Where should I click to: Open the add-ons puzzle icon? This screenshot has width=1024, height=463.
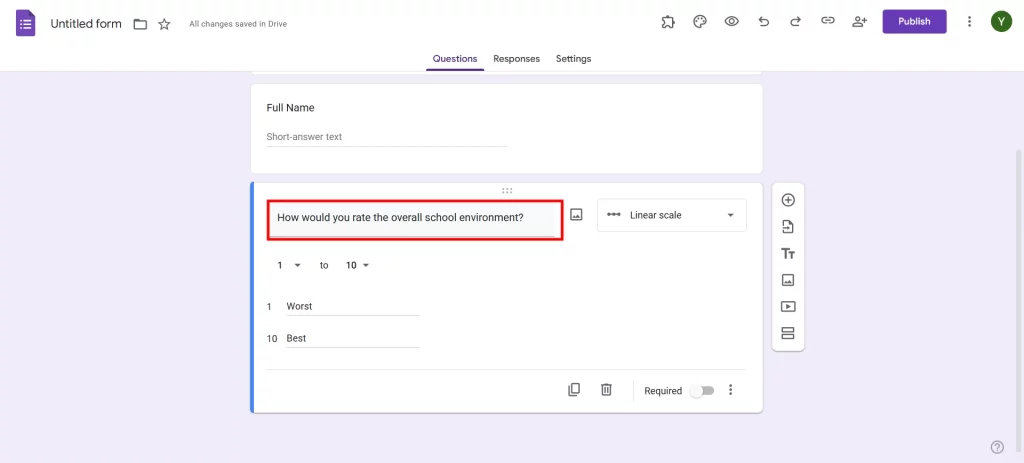point(667,22)
